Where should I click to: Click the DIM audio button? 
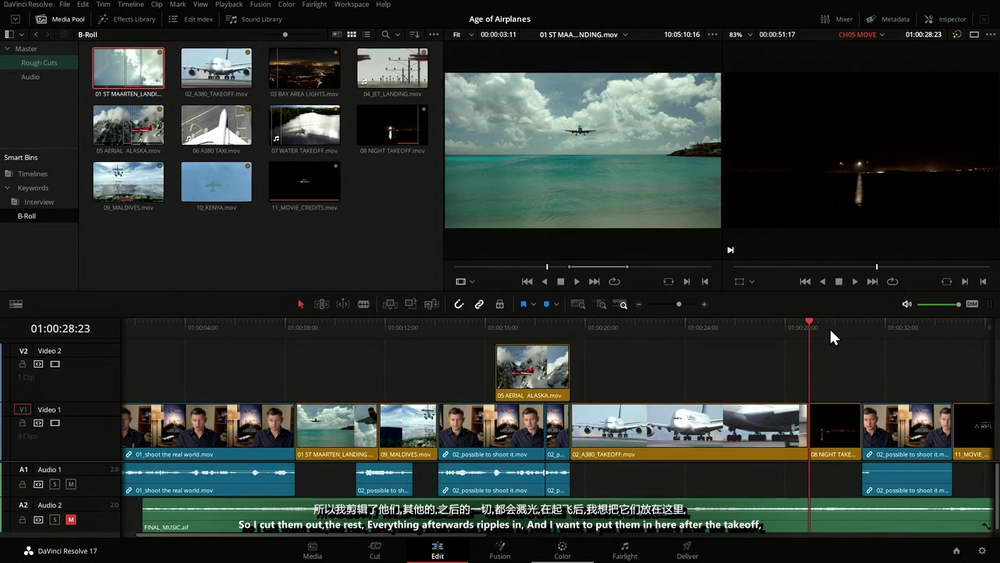pyautogui.click(x=972, y=304)
